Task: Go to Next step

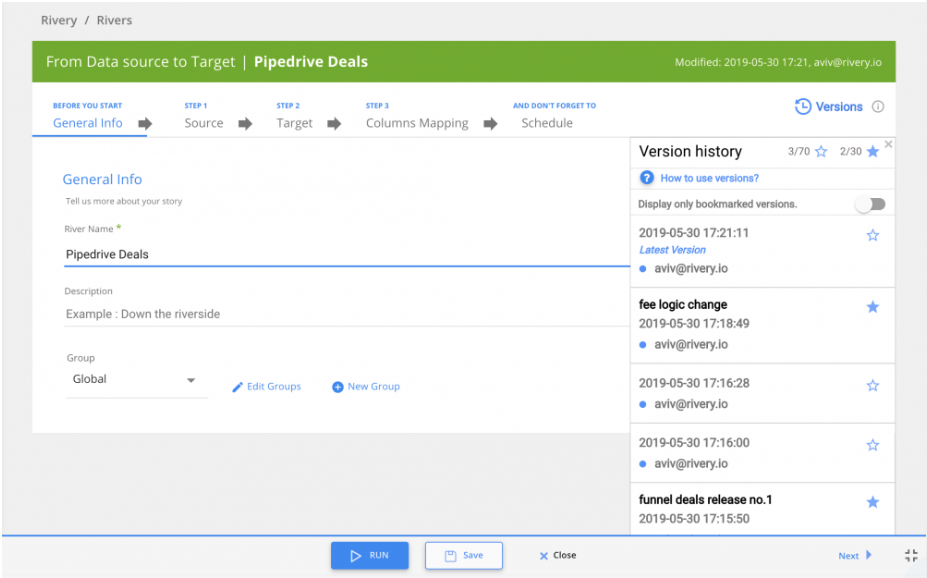Action: tap(855, 556)
